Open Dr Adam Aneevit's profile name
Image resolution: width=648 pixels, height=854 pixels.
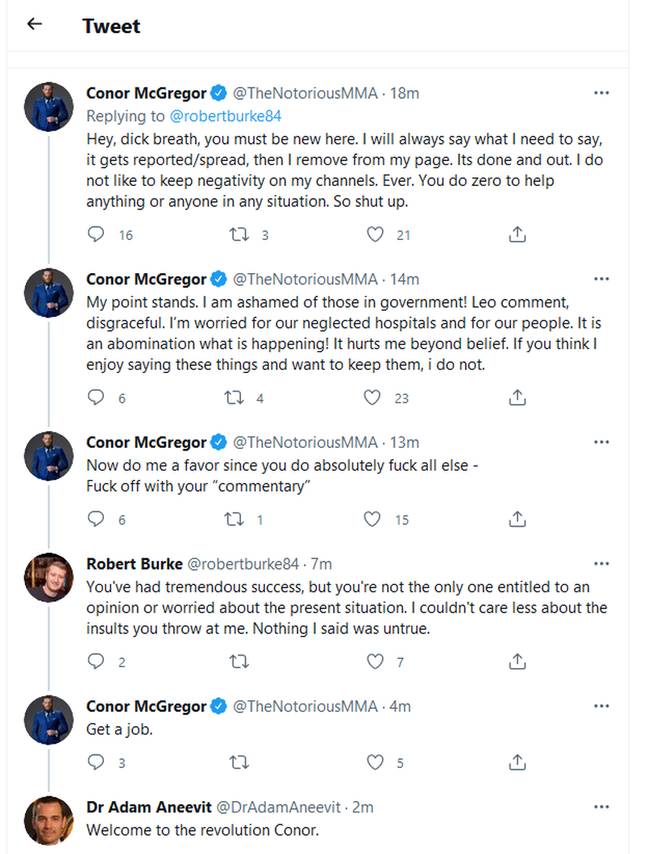[x=149, y=807]
